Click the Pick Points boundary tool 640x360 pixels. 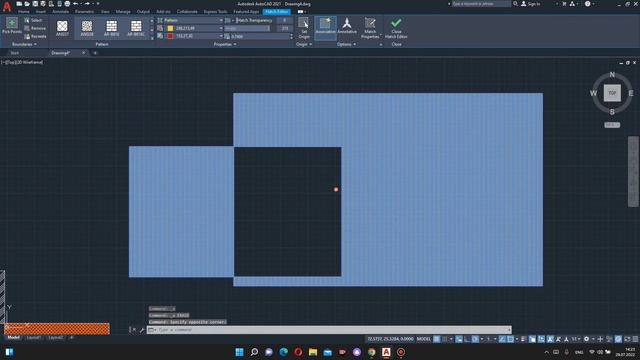[12, 26]
